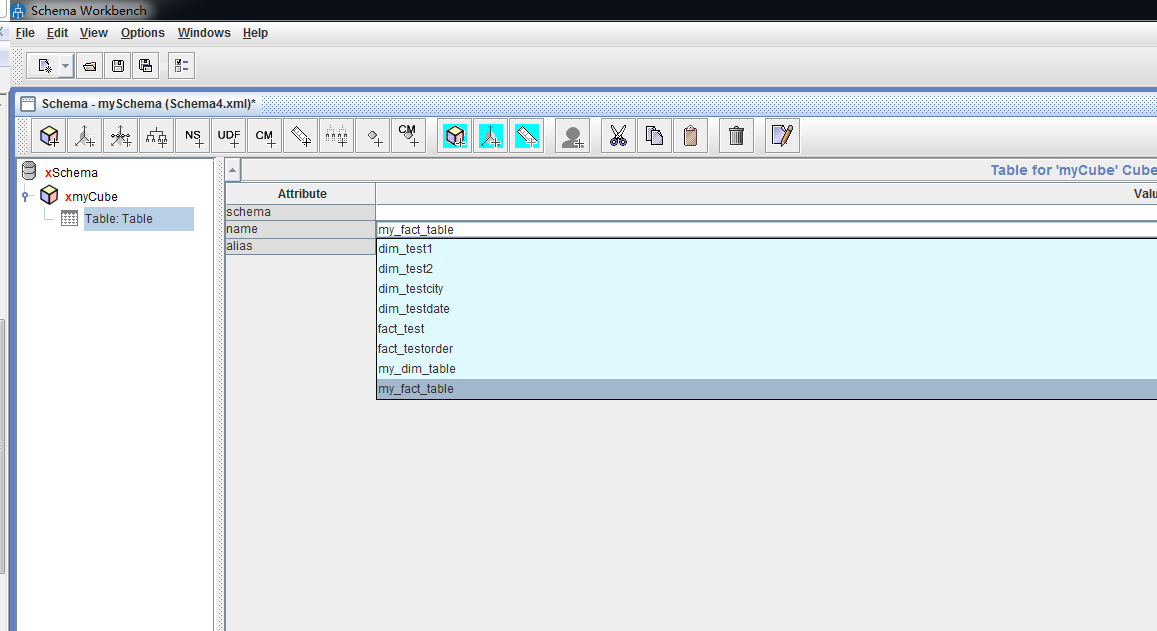Click the Schema window icon in title bar
The height and width of the screenshot is (631, 1157).
coord(28,103)
